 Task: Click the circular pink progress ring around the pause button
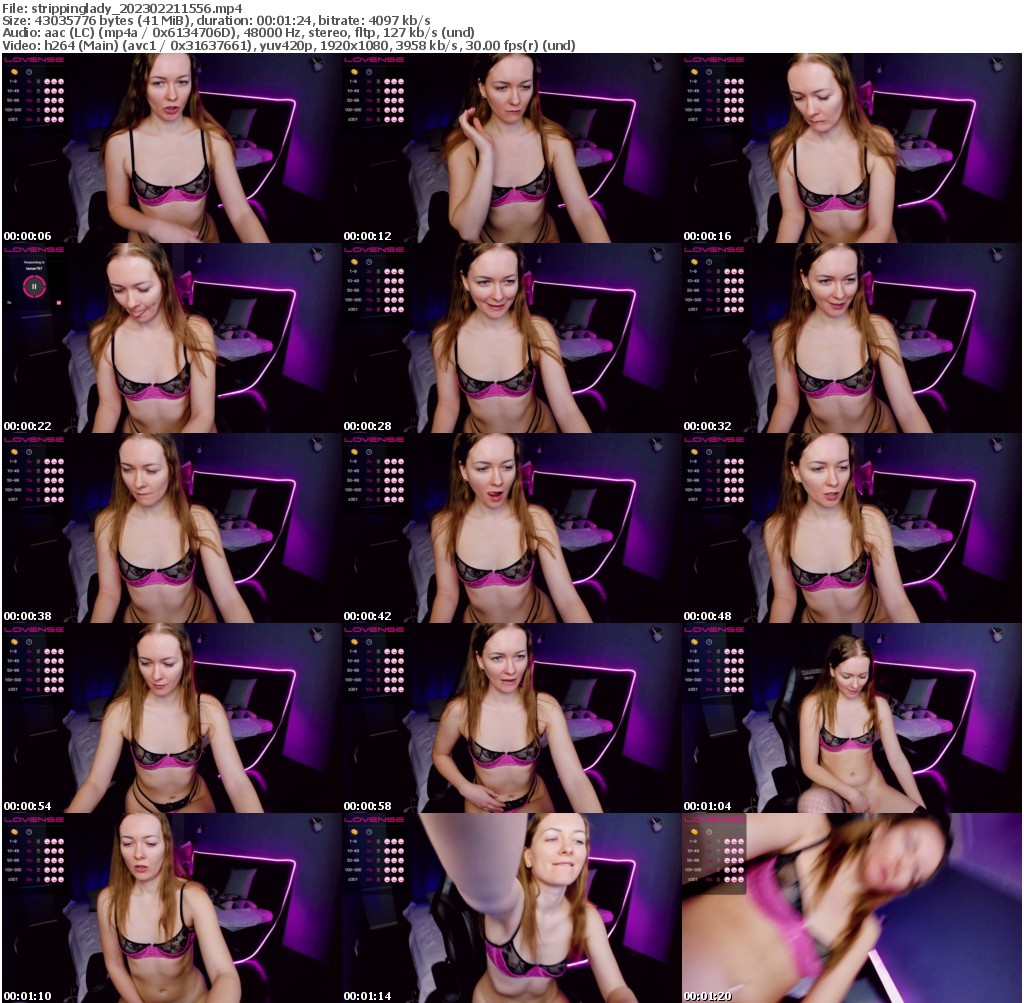click(x=34, y=277)
